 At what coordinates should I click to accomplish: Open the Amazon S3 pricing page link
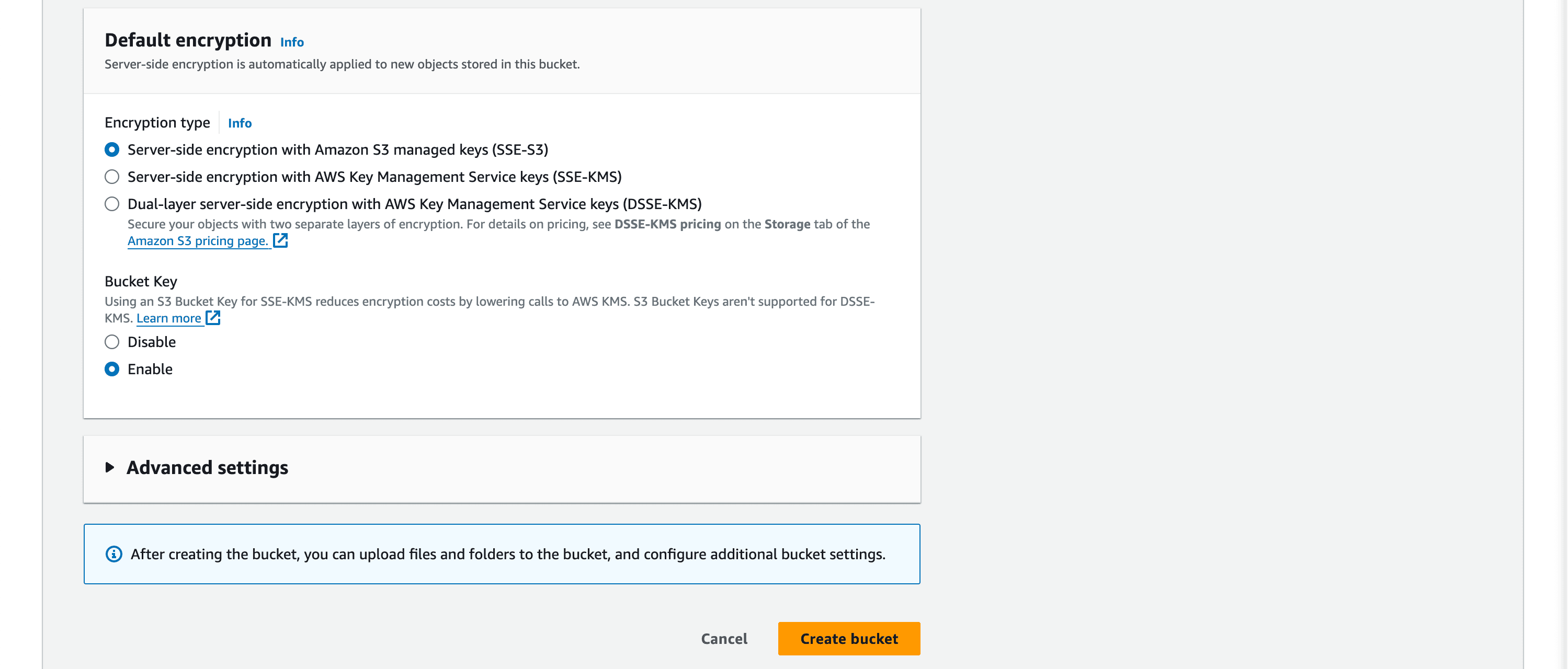pos(198,241)
